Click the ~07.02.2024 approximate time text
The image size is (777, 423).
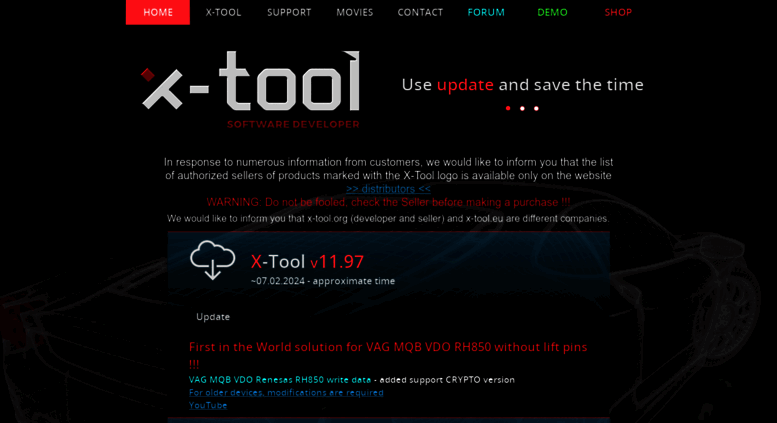(x=323, y=281)
